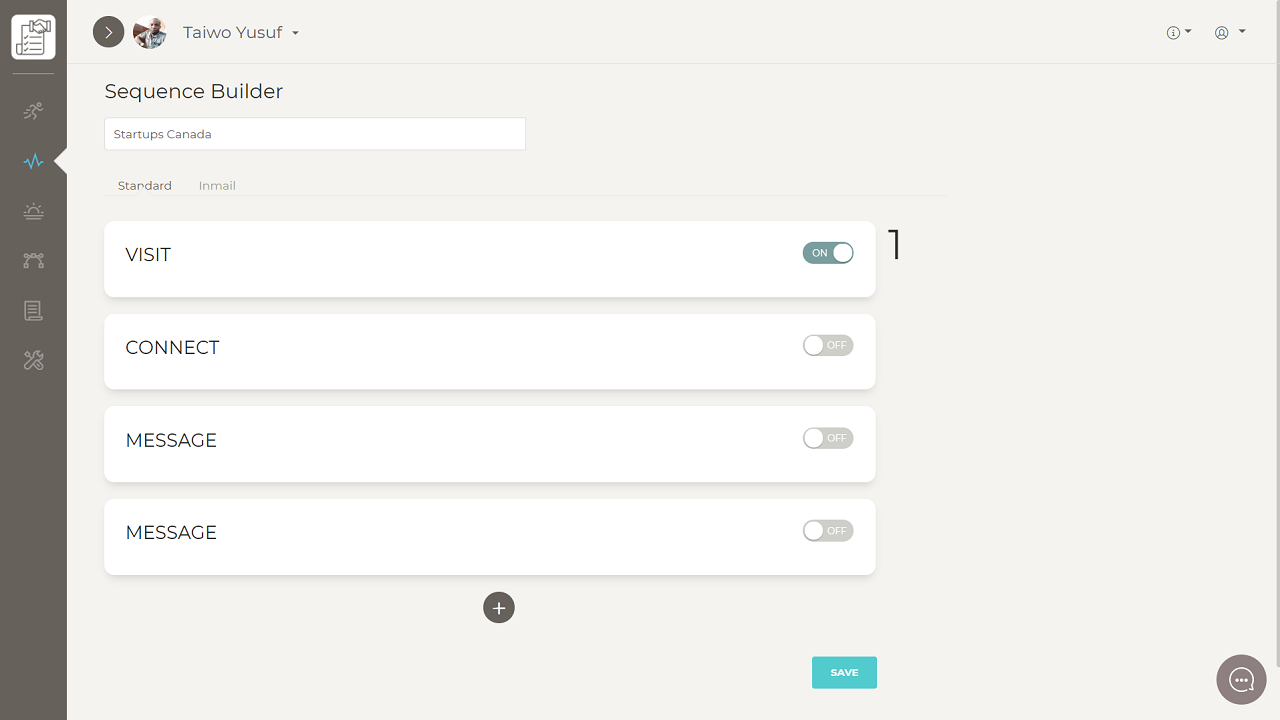Enable the second MESSAGE step toggle
The height and width of the screenshot is (720, 1280).
[x=828, y=531]
